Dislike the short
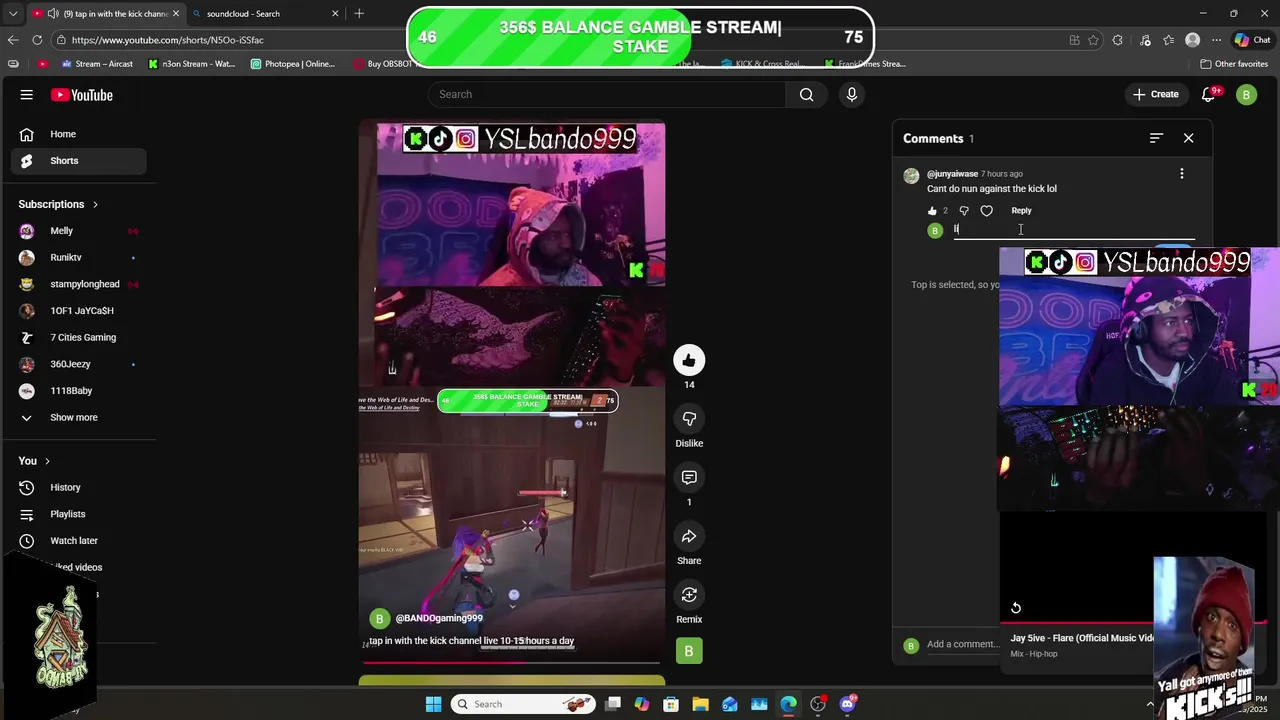1280x720 pixels. (x=689, y=419)
